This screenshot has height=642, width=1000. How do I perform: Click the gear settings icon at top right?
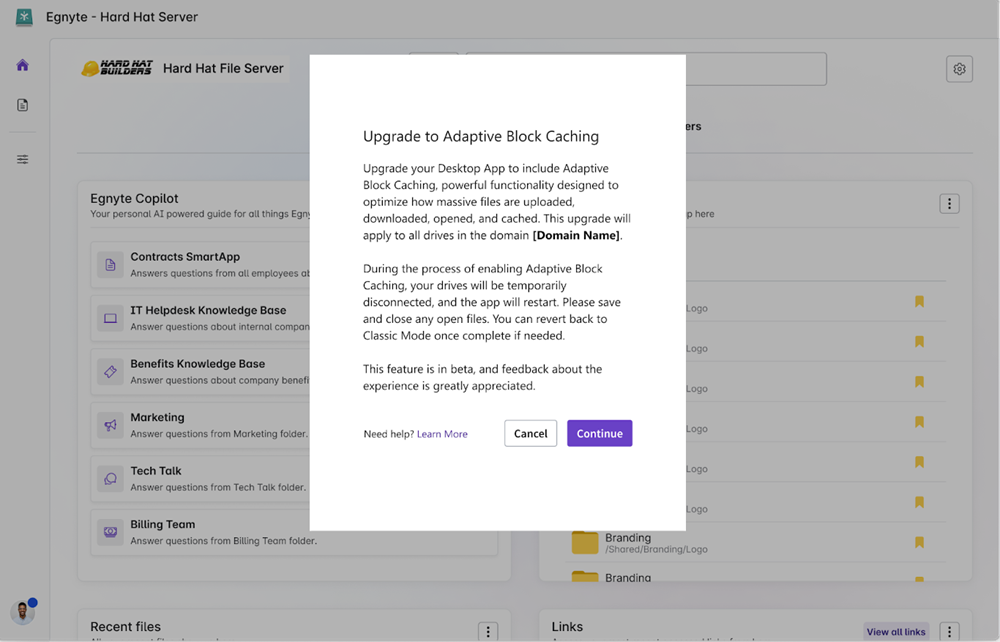tap(959, 69)
